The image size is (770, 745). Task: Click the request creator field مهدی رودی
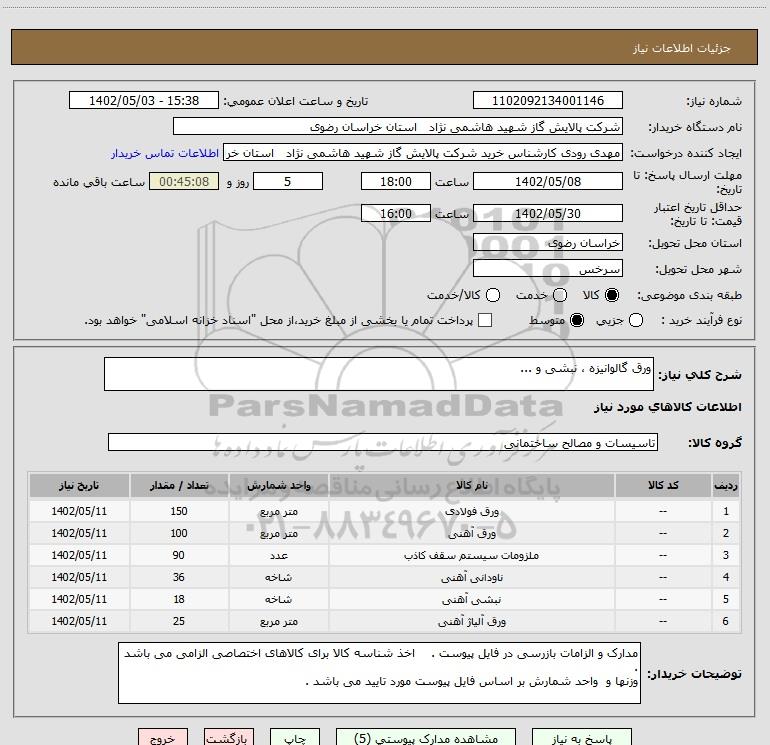tap(423, 153)
